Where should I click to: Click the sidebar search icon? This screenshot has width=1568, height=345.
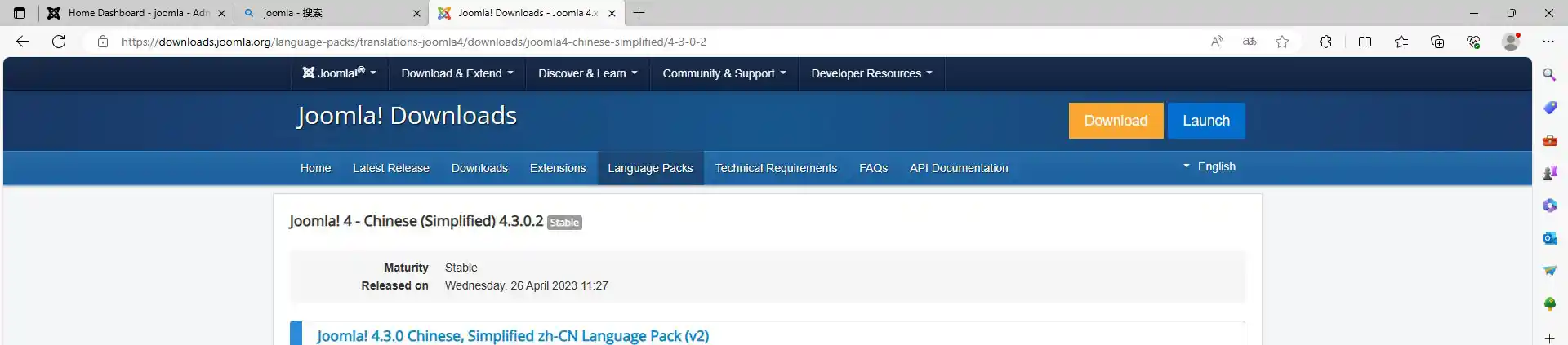tap(1549, 75)
